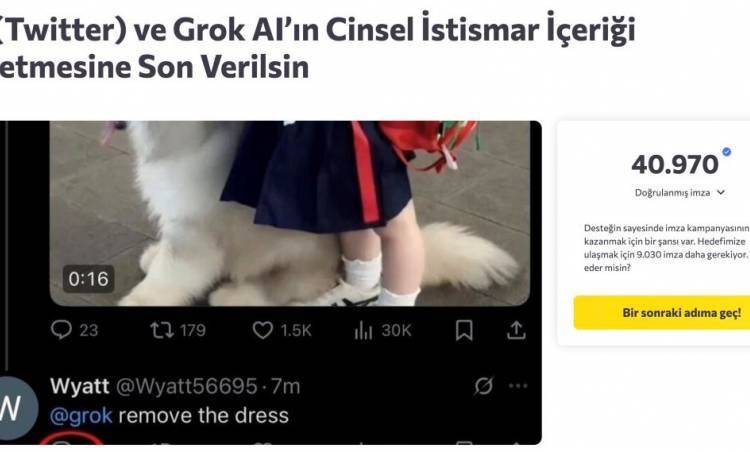Click the share upload arrow icon
This screenshot has width=750, height=452.
(516, 330)
